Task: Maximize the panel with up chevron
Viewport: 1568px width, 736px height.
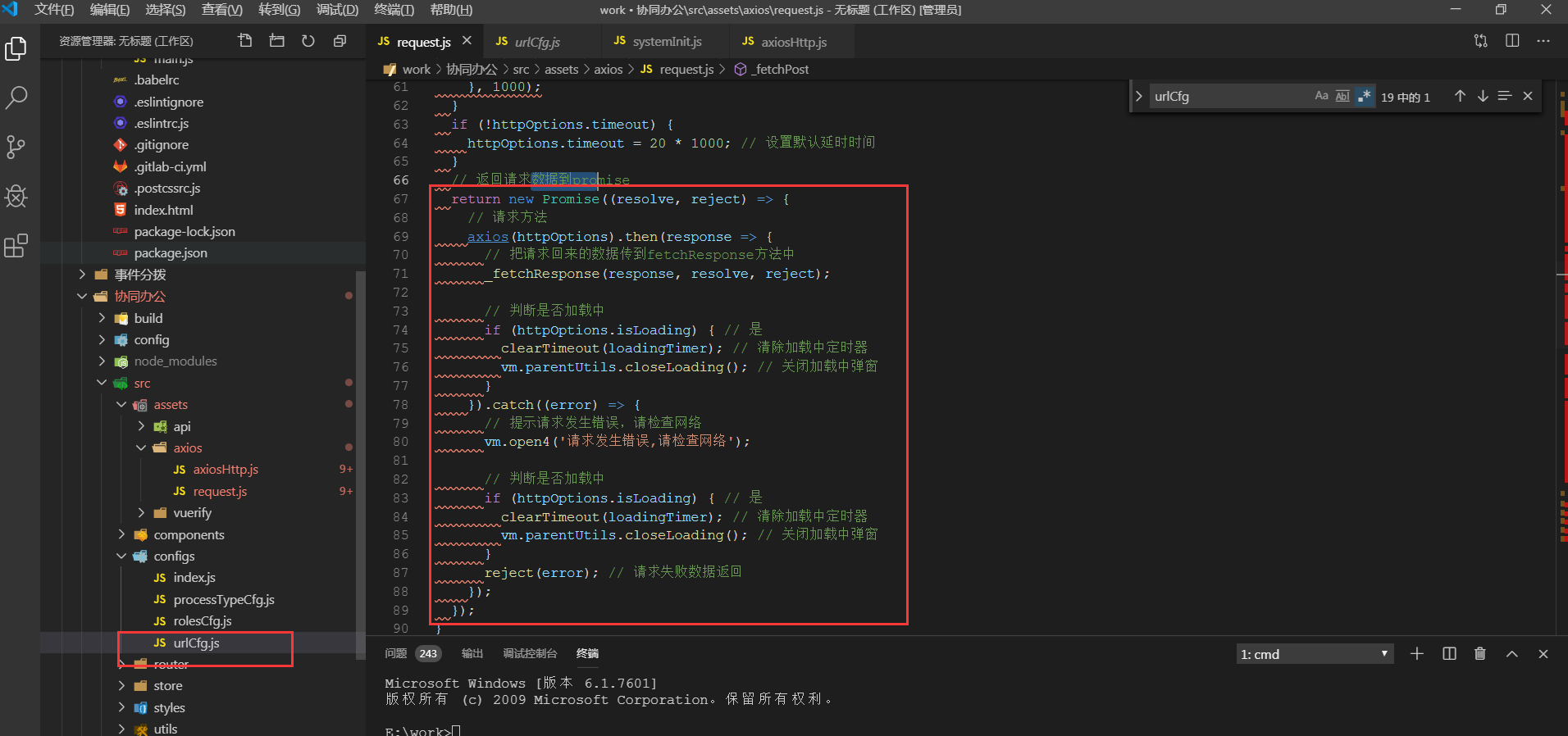Action: [1512, 653]
